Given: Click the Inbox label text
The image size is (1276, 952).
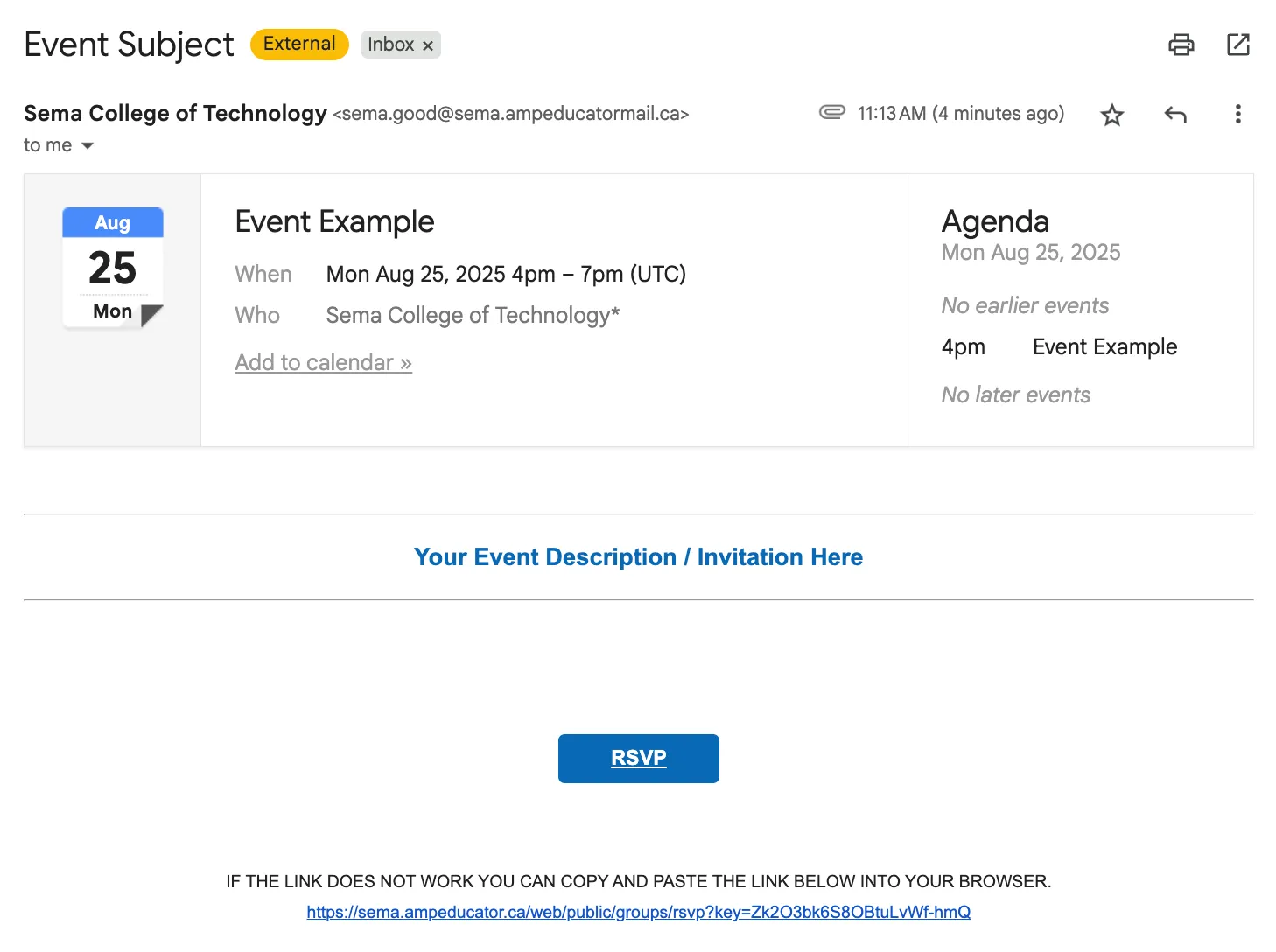Looking at the screenshot, I should click(x=390, y=45).
